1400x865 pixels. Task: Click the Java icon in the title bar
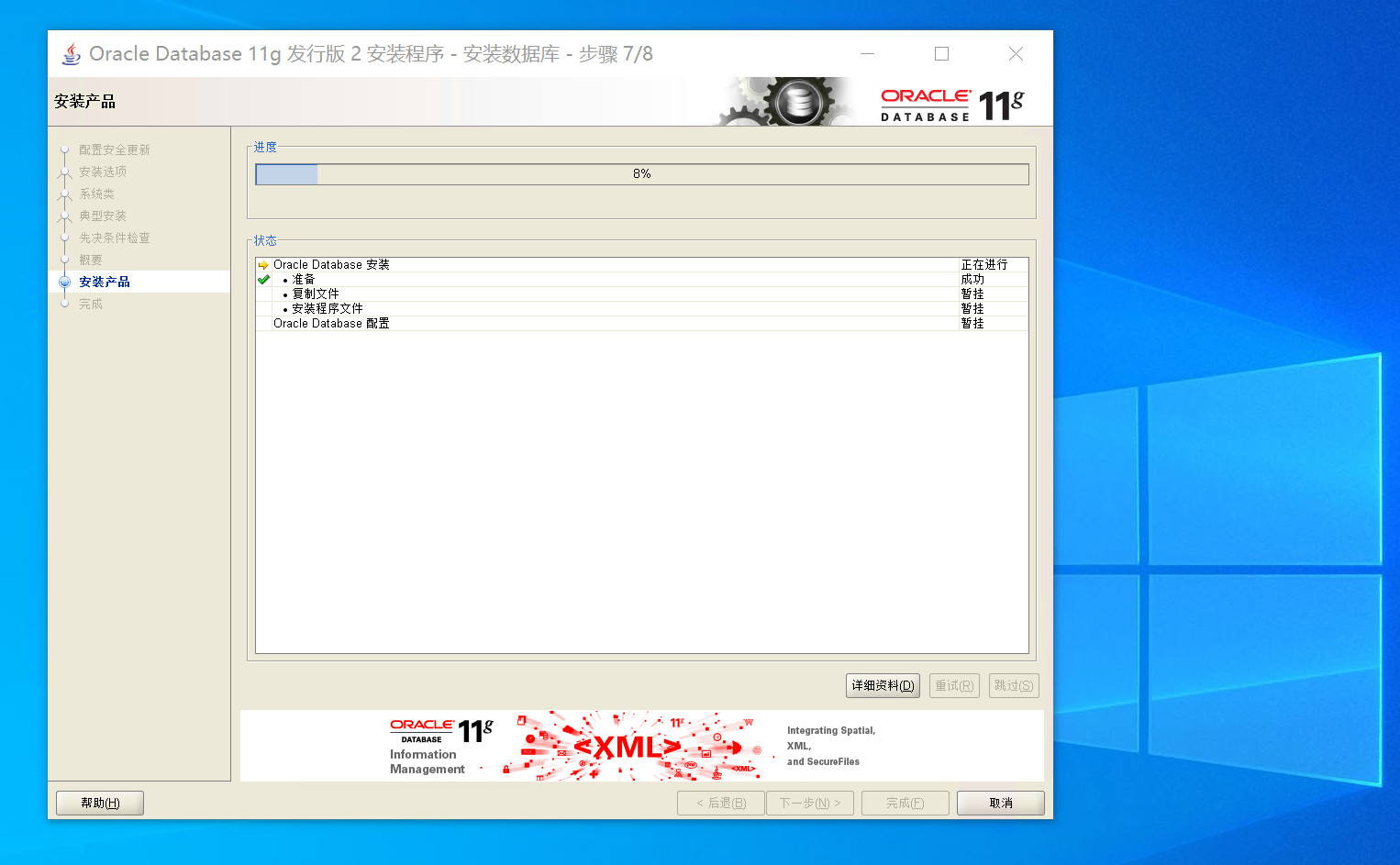pyautogui.click(x=71, y=54)
